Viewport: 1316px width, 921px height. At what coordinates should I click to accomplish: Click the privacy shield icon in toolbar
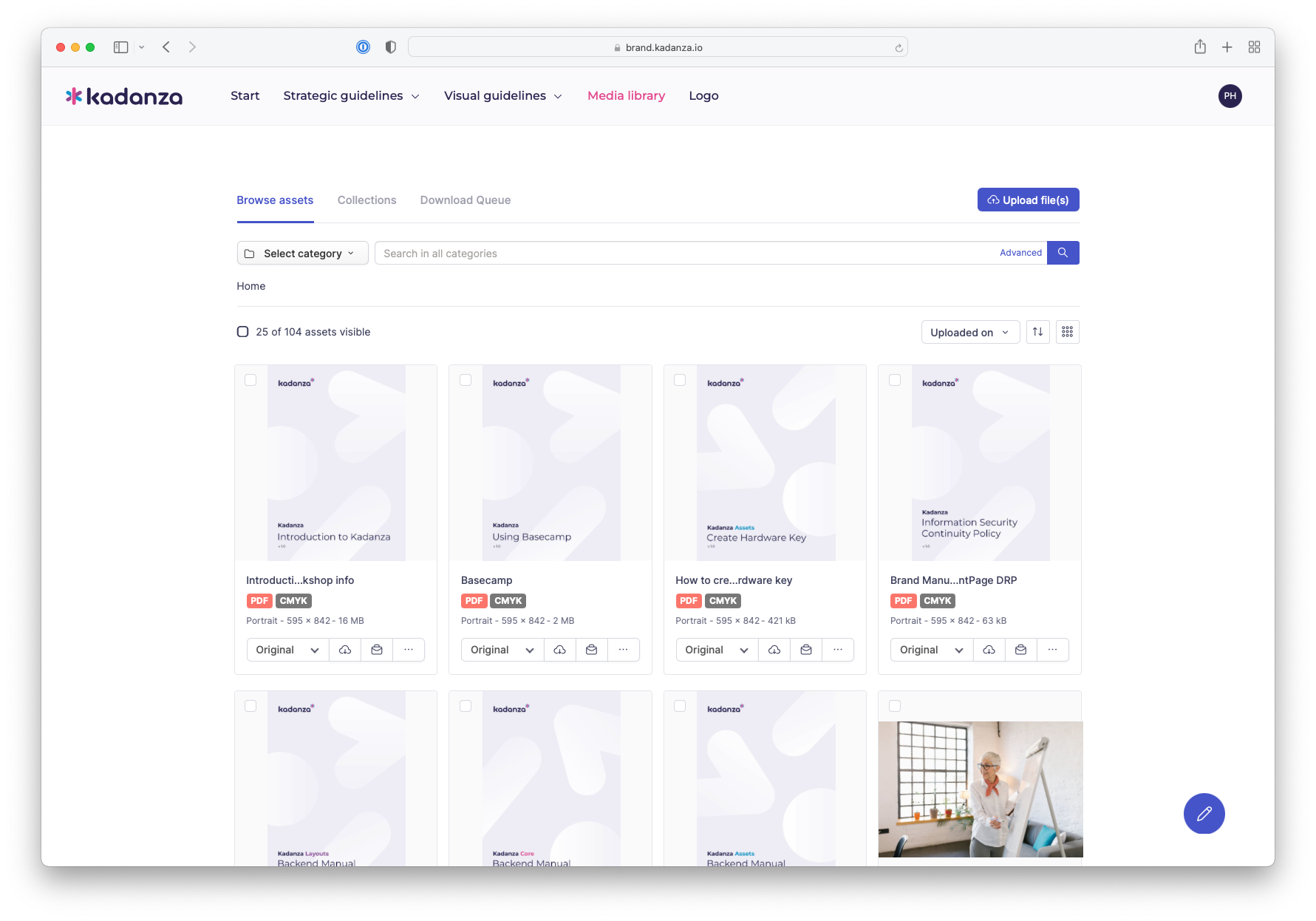391,47
